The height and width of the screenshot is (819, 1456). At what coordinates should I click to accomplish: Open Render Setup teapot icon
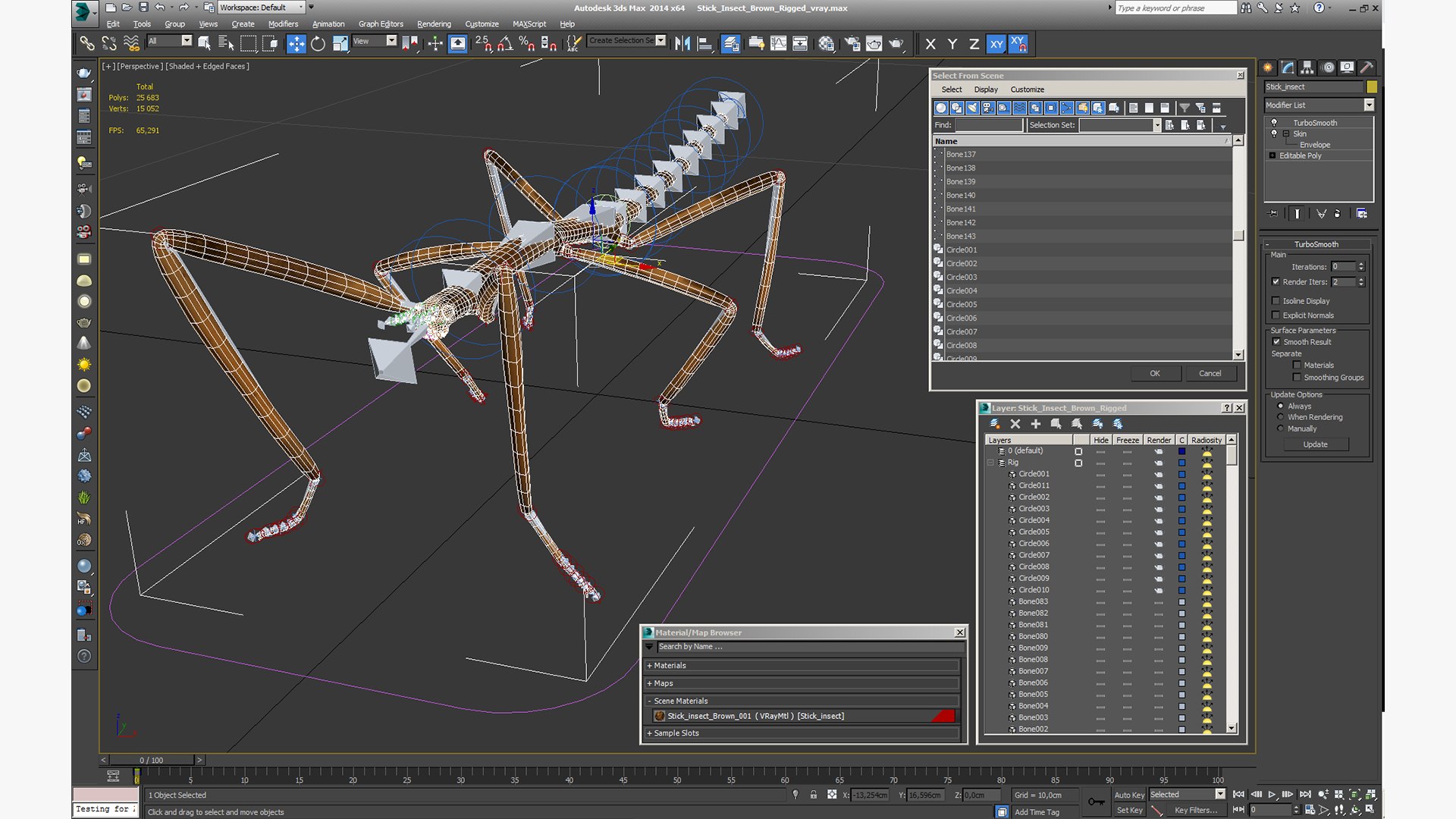click(852, 43)
